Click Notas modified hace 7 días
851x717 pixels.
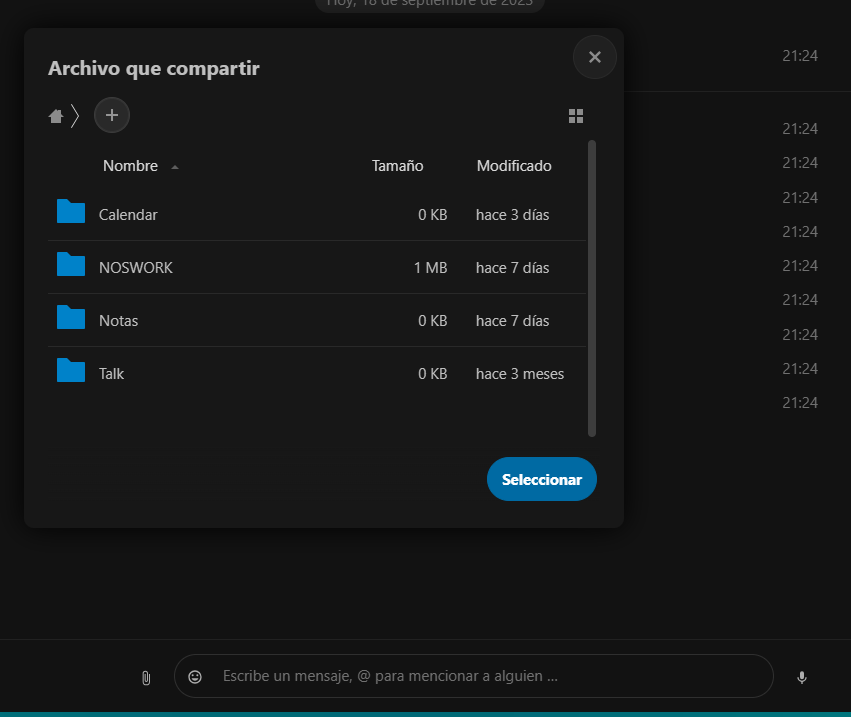(512, 321)
